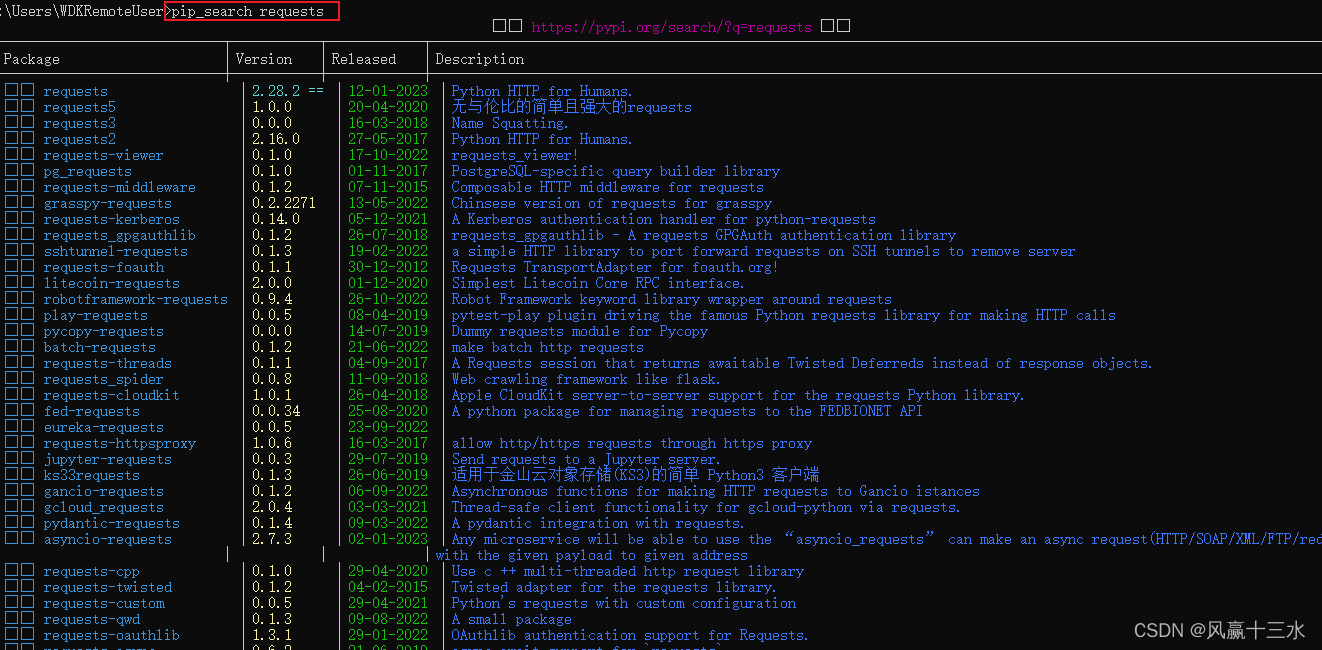
Task: Click 'allow http/https requests through https proxy' description
Action: 631,443
